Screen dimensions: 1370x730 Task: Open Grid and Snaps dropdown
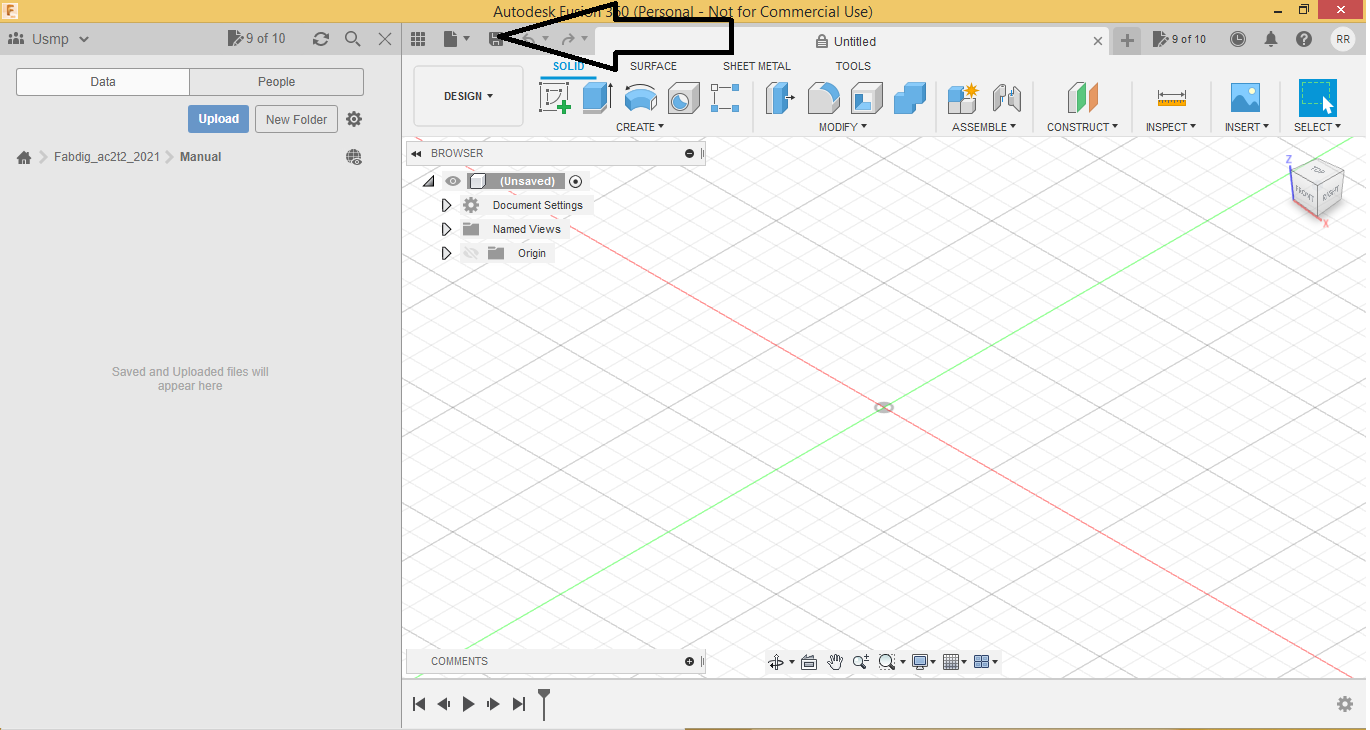coord(954,662)
